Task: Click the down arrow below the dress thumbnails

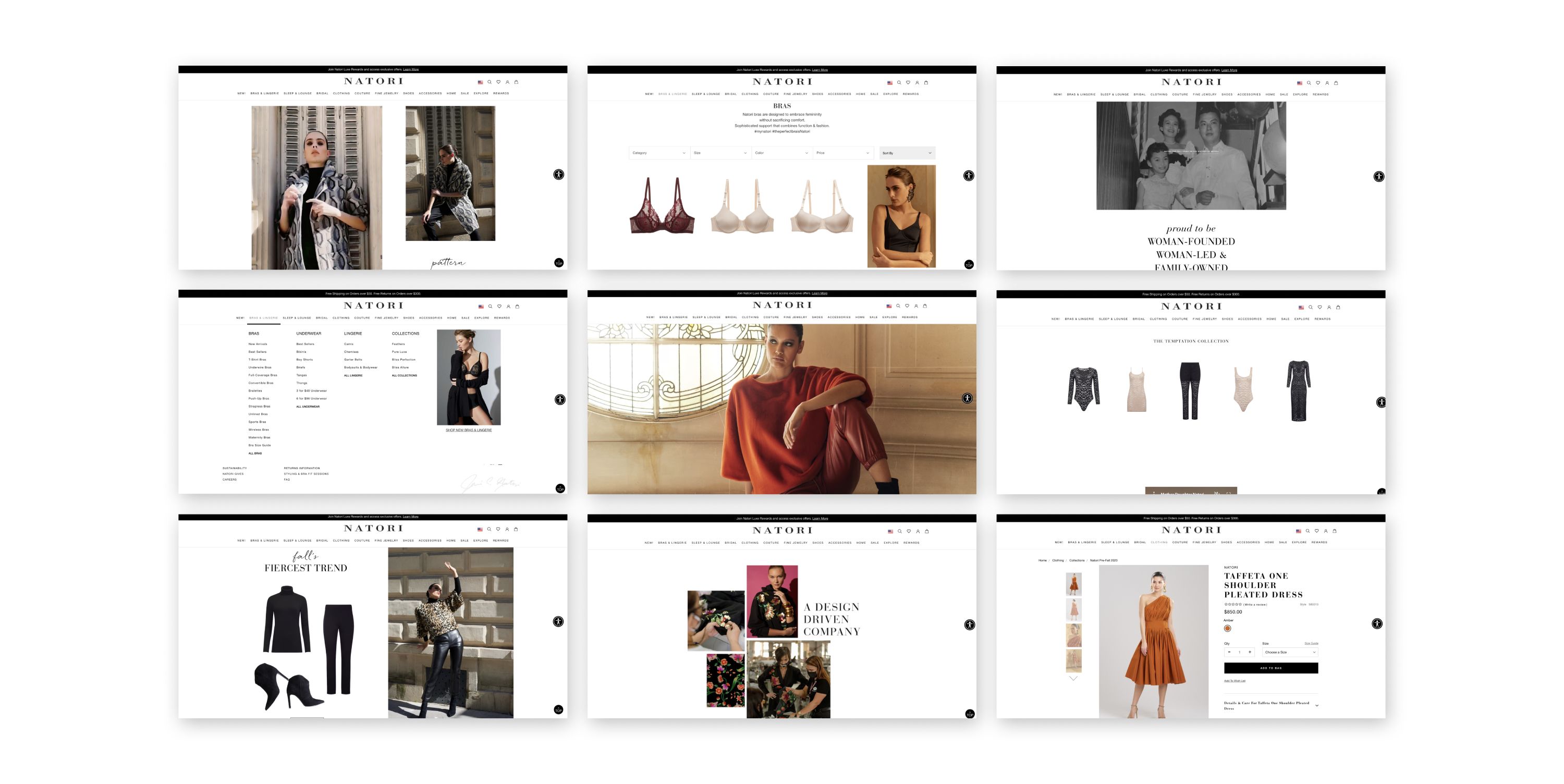Action: [1073, 678]
